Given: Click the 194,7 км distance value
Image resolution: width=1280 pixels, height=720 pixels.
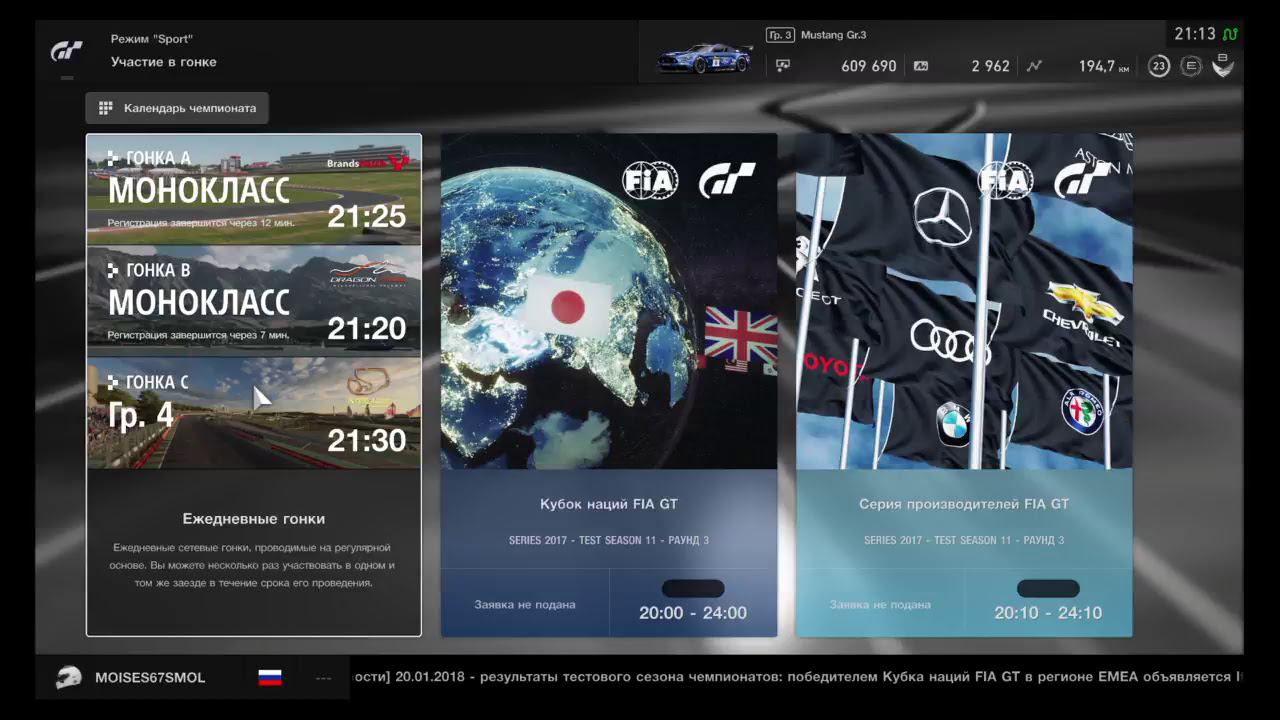Looking at the screenshot, I should pos(1104,66).
